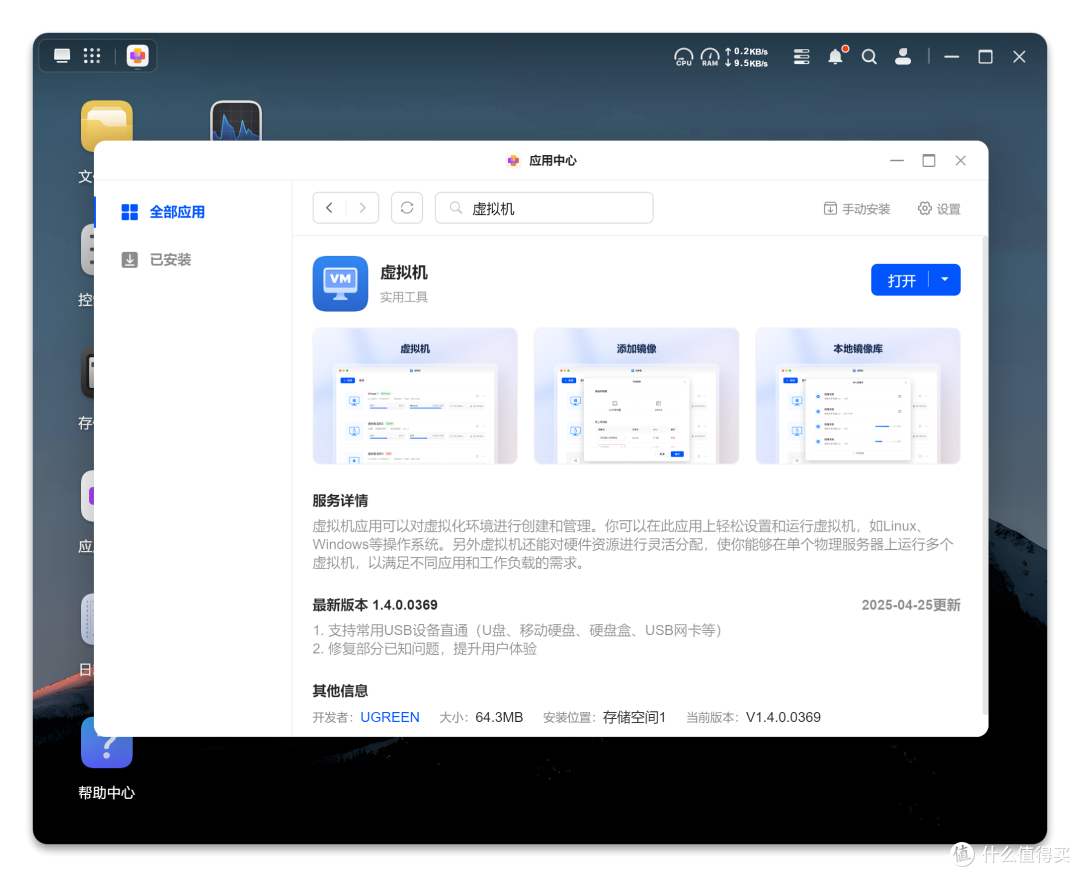Open the notifications bell icon
The image size is (1080, 877).
pos(836,56)
